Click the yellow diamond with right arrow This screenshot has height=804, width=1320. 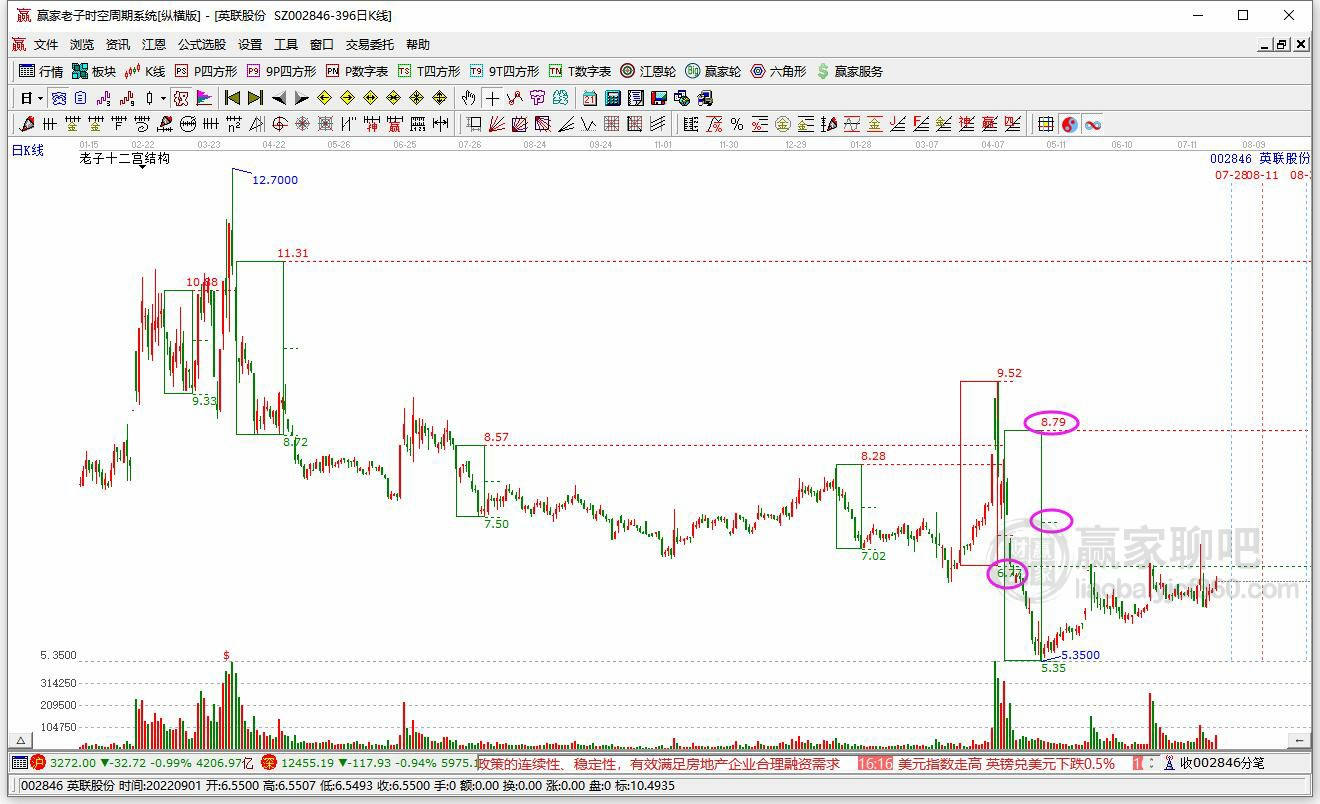(347, 98)
